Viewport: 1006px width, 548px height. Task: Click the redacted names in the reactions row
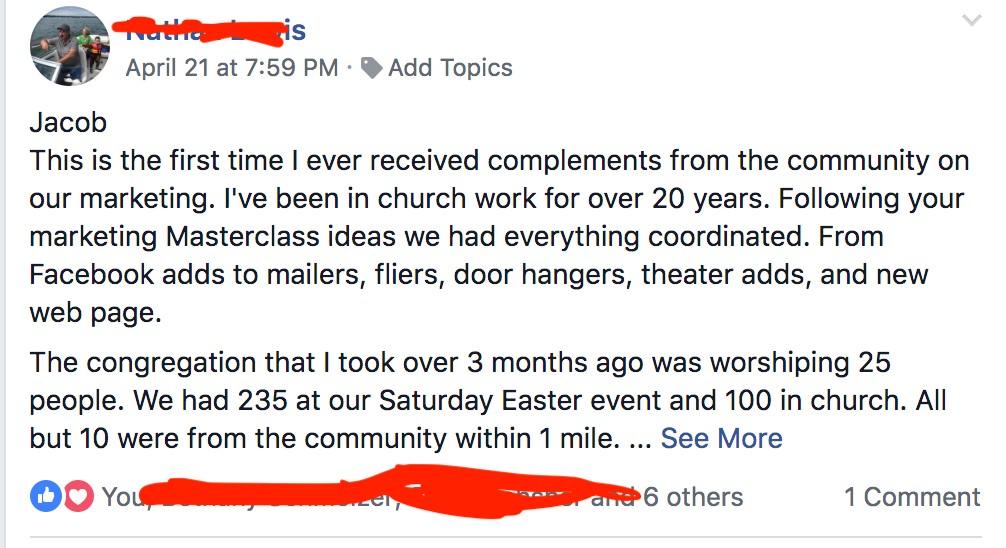pos(380,493)
